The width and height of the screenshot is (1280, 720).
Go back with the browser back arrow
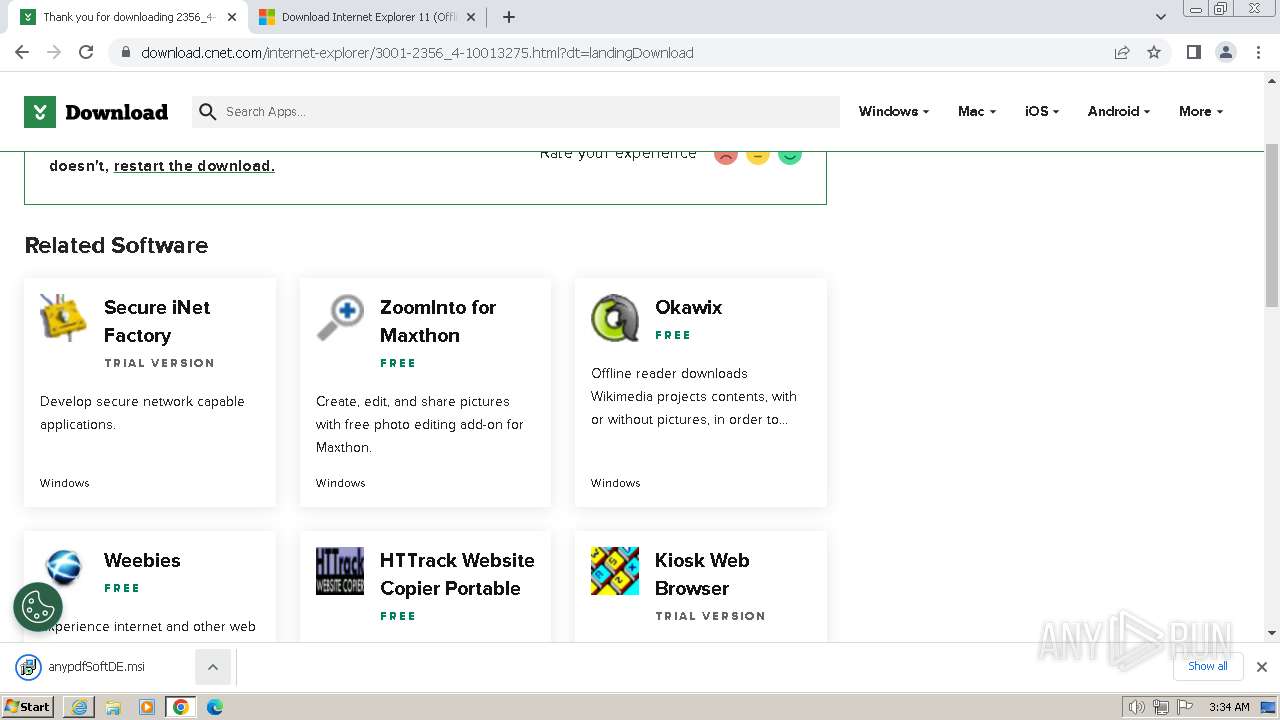[22, 52]
